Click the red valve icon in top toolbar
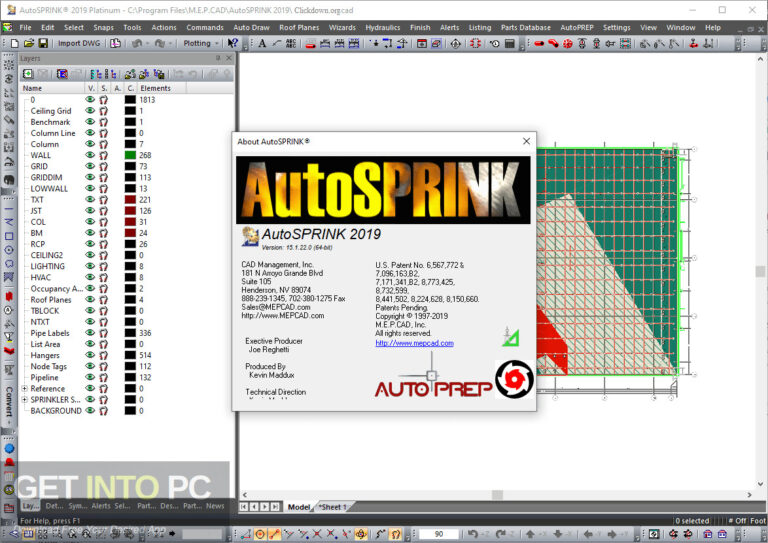Screen dimensions: 768x543 point(694,44)
